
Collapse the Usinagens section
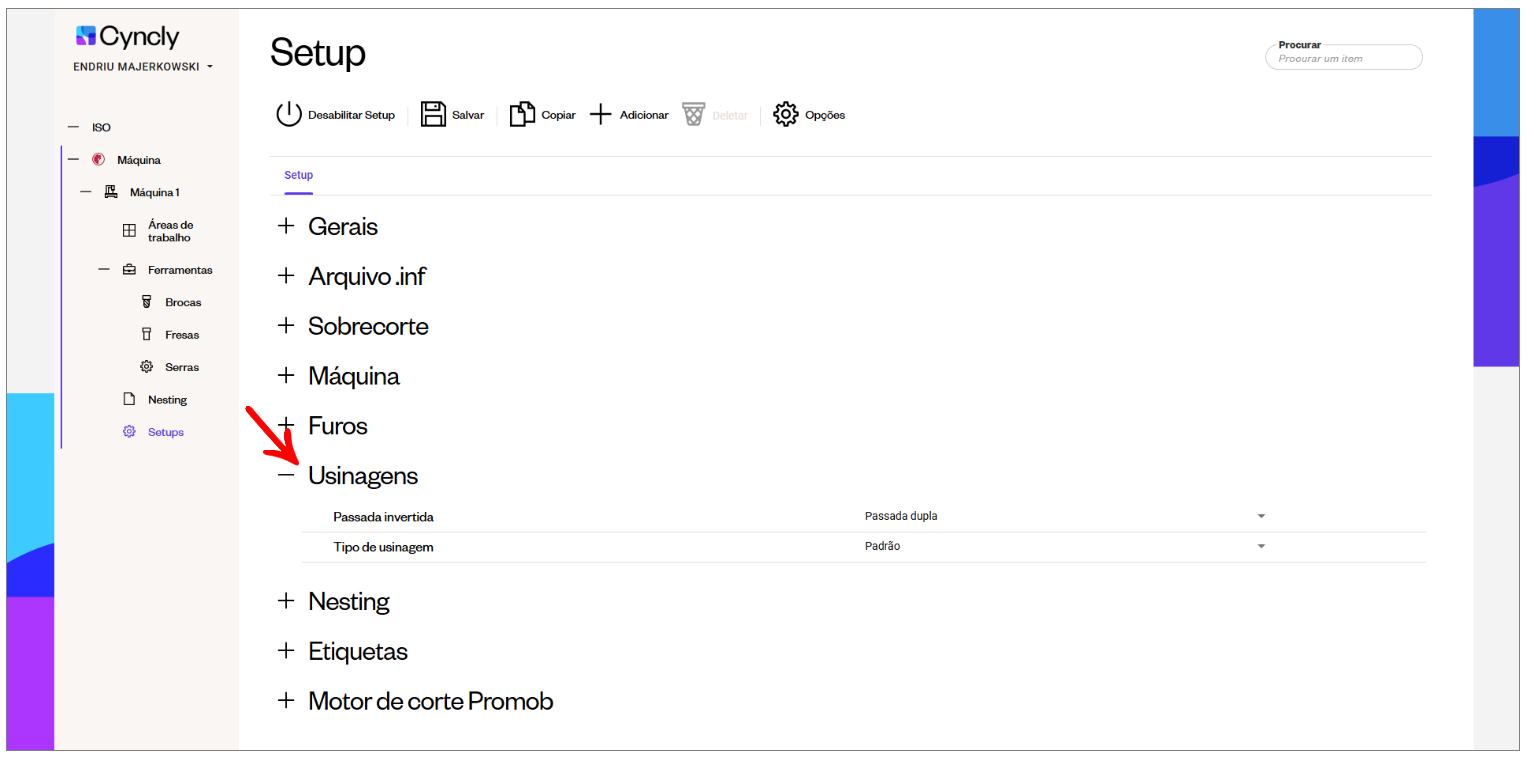click(x=287, y=476)
